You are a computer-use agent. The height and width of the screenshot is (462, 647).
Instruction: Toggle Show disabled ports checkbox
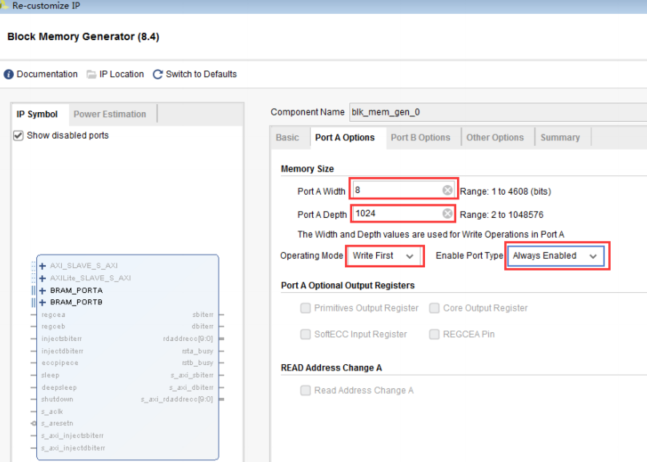click(18, 135)
